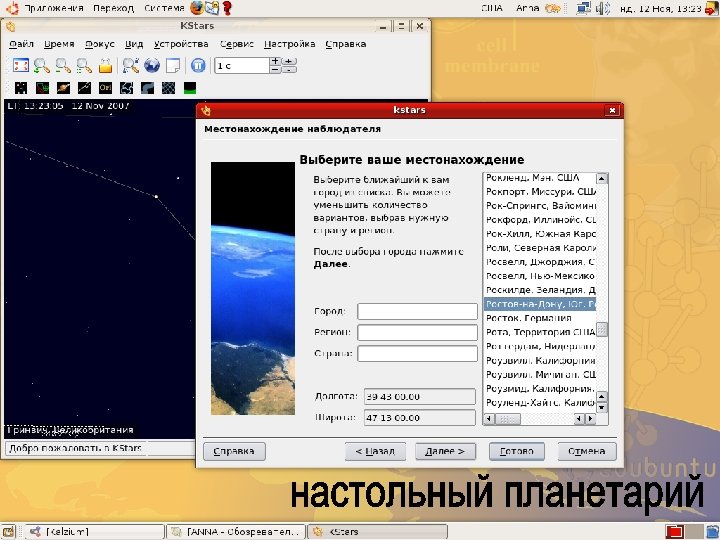
Task: Select Рокленд, Мэн, США in city list
Action: [x=540, y=178]
